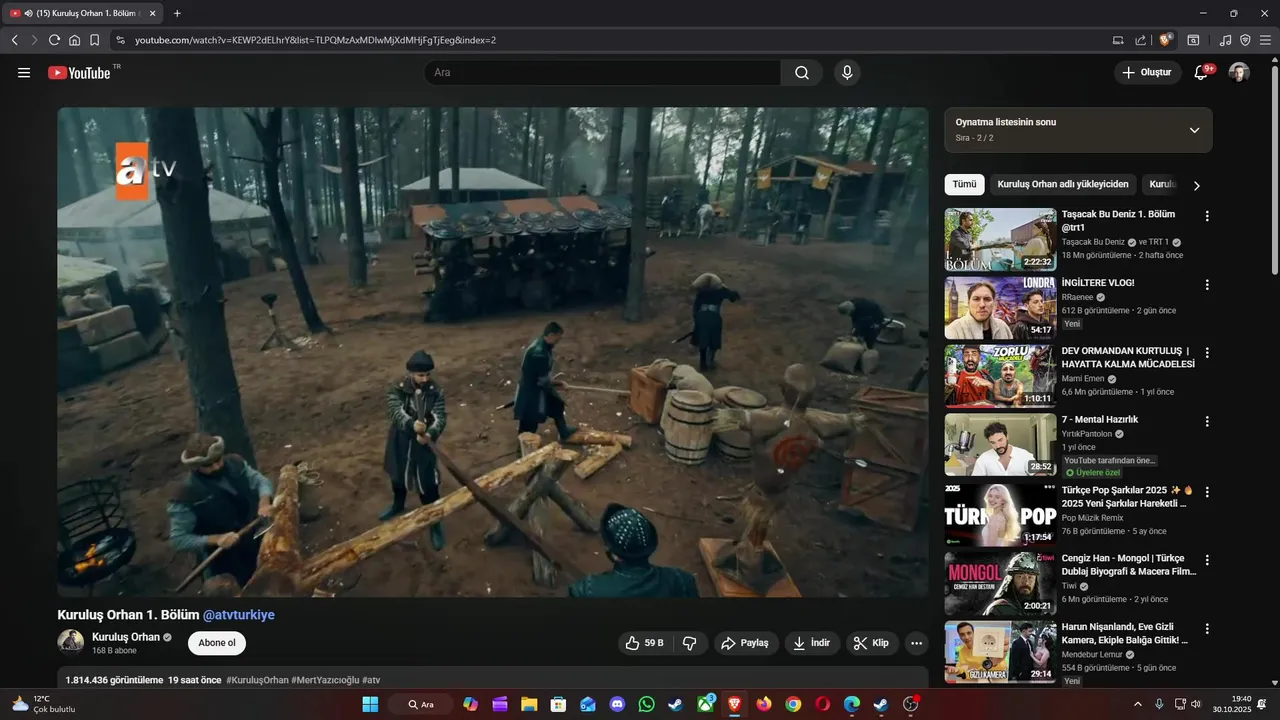Open a new browser tab
This screenshot has width=1280, height=720.
[177, 13]
